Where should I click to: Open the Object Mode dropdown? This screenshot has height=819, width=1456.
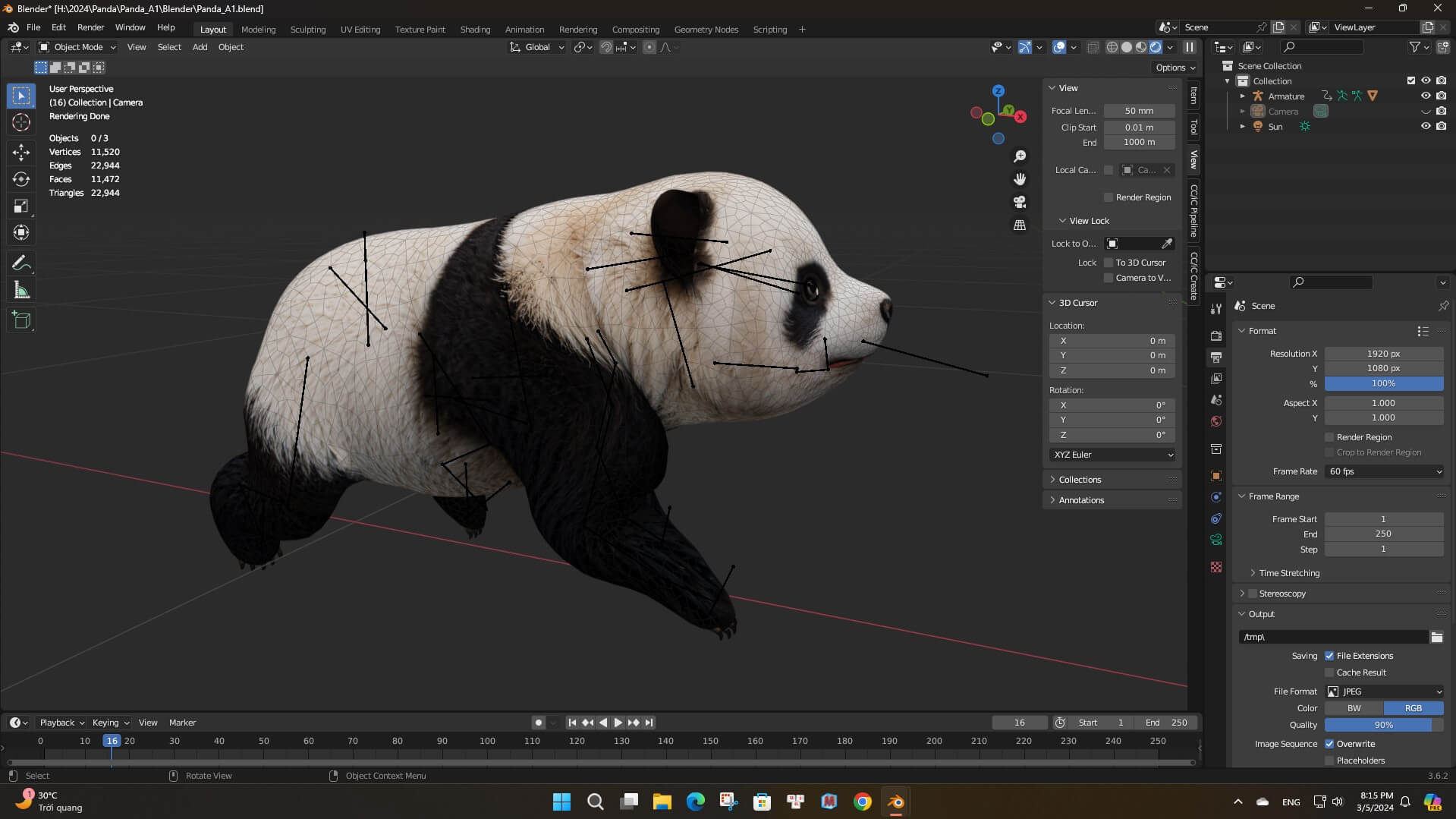[77, 47]
